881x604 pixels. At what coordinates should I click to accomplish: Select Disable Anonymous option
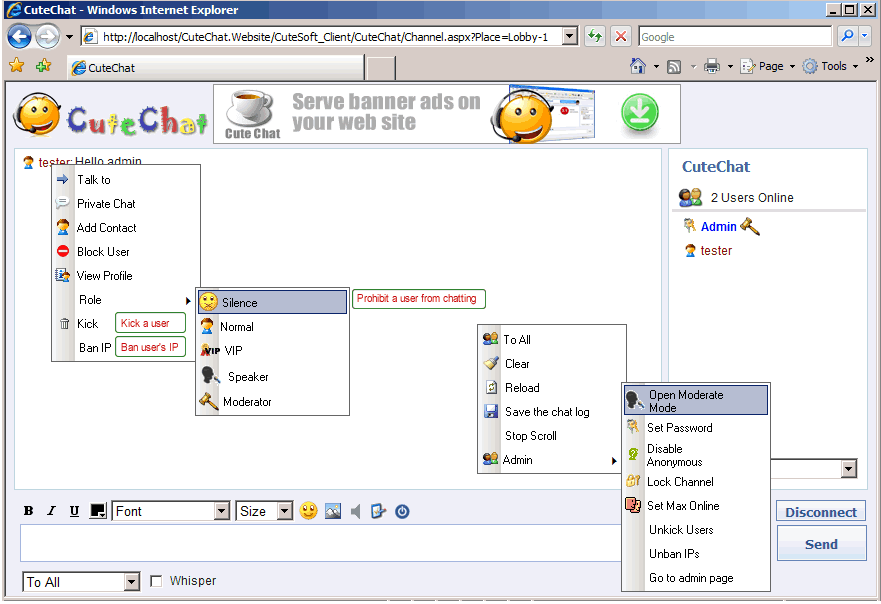[696, 455]
